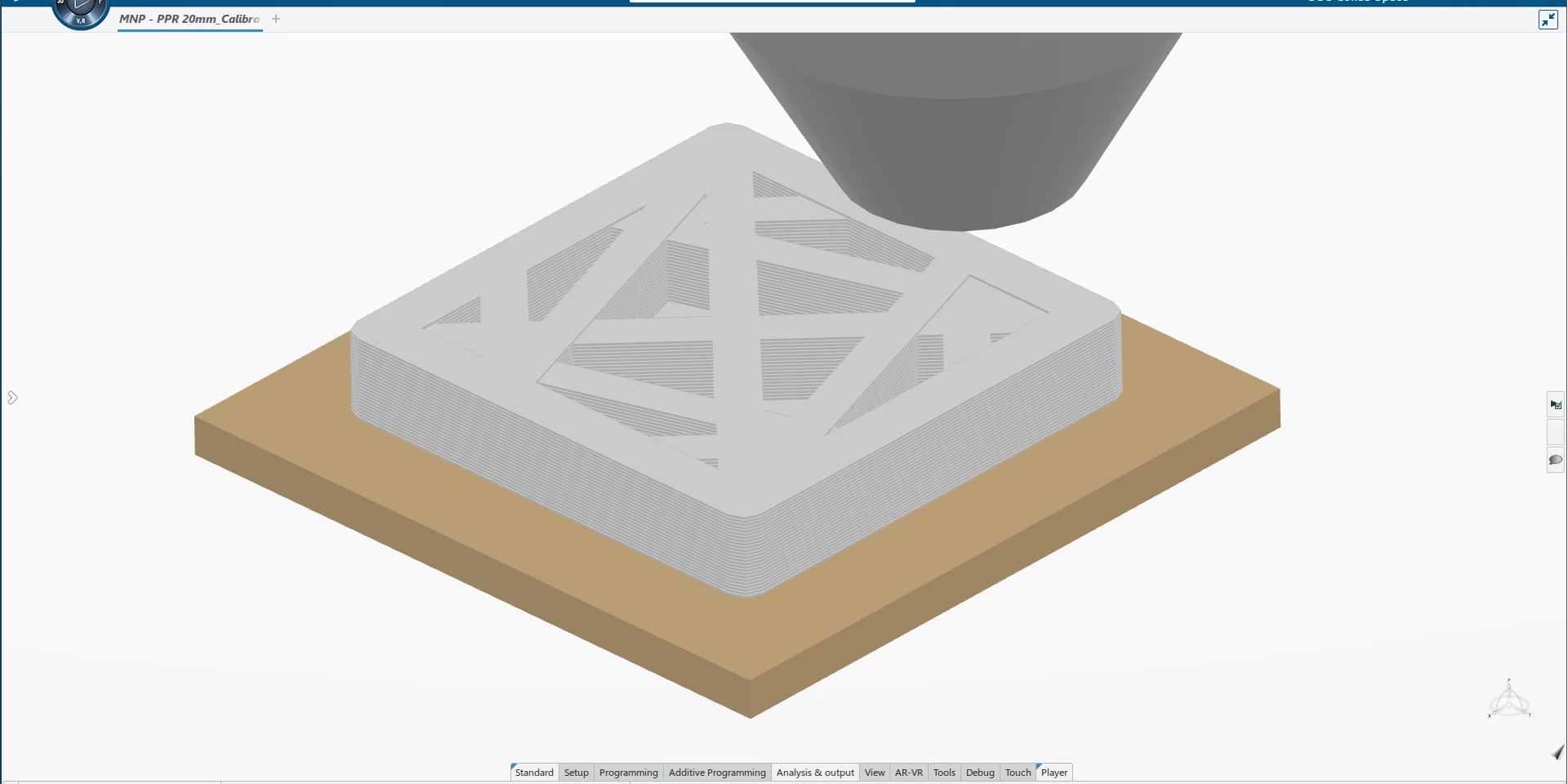Switch to Additive Programming tab

pyautogui.click(x=716, y=773)
